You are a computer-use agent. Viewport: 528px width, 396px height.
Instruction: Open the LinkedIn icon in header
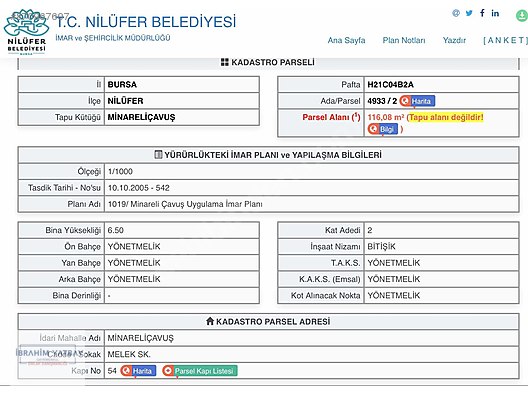[x=495, y=13]
